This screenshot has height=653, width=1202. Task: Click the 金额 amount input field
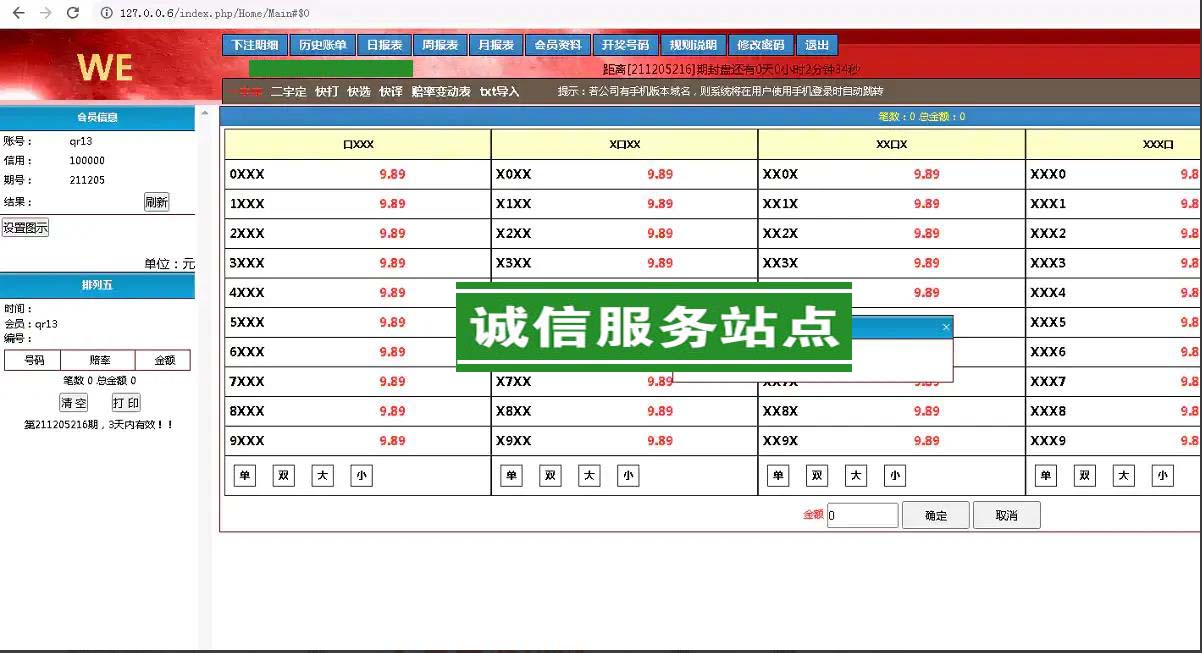click(x=862, y=515)
